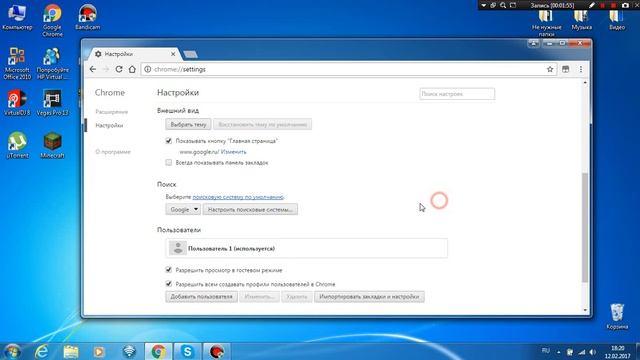Select the Музыка desktop folder
Image resolution: width=640 pixels, height=360 pixels.
click(x=582, y=20)
